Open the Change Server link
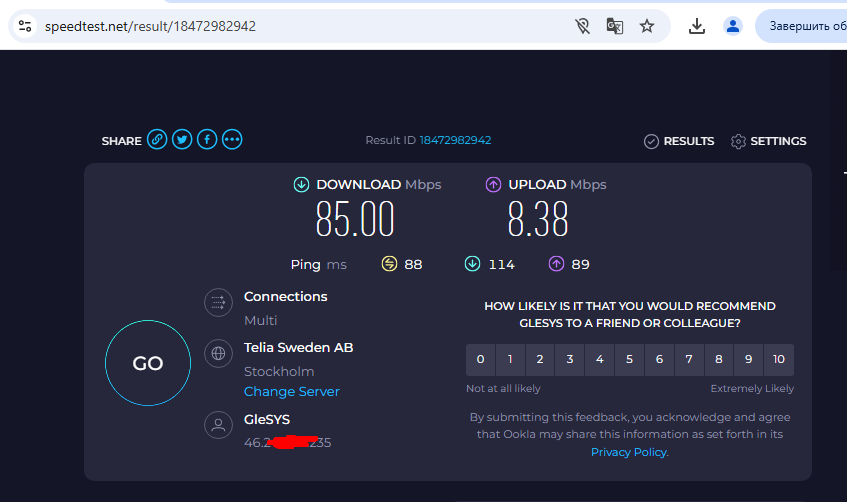The width and height of the screenshot is (847, 502). click(291, 391)
